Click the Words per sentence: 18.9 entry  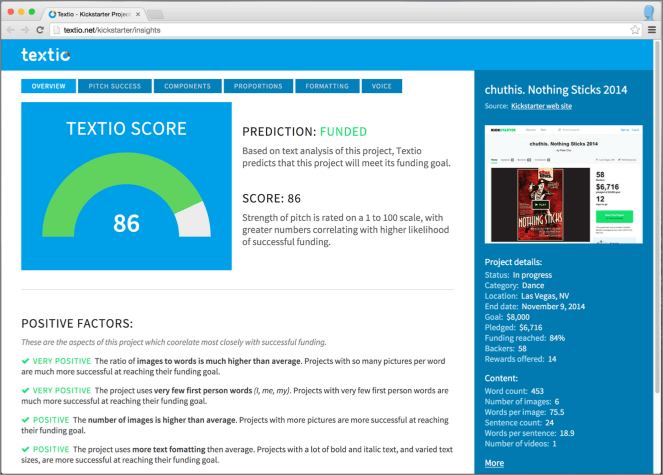(529, 433)
